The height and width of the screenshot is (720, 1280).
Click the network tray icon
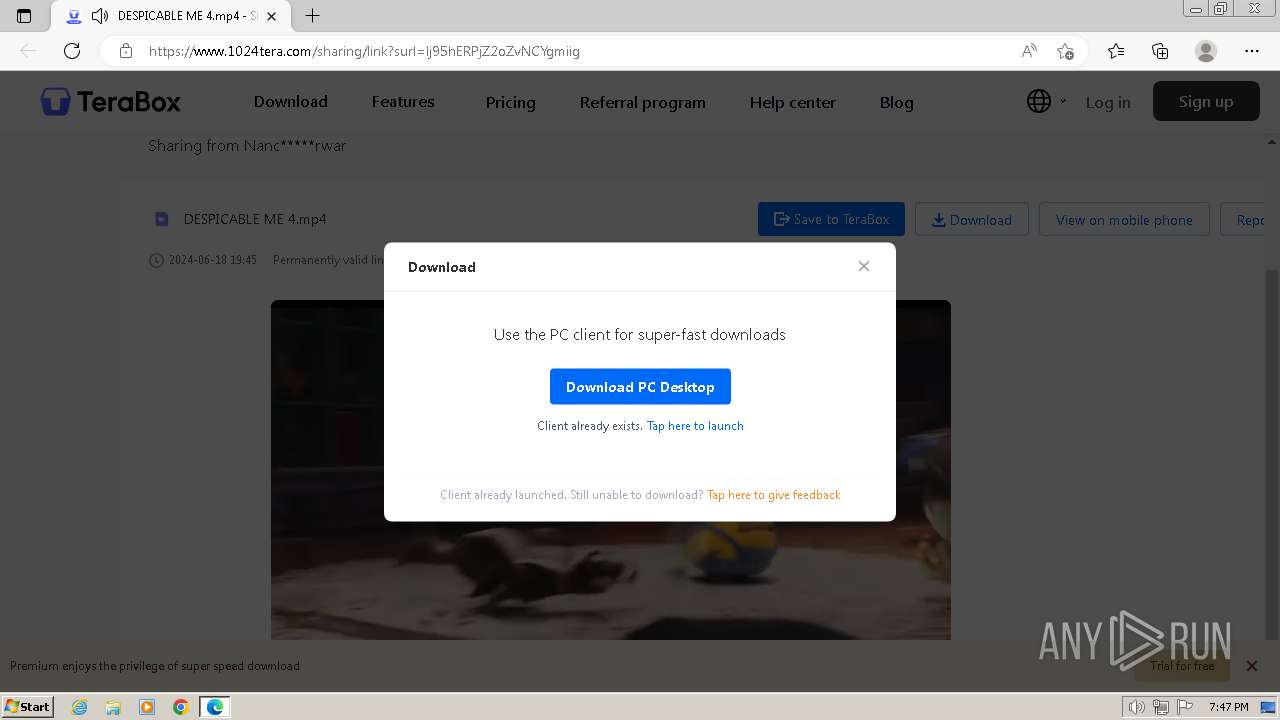coord(1161,707)
